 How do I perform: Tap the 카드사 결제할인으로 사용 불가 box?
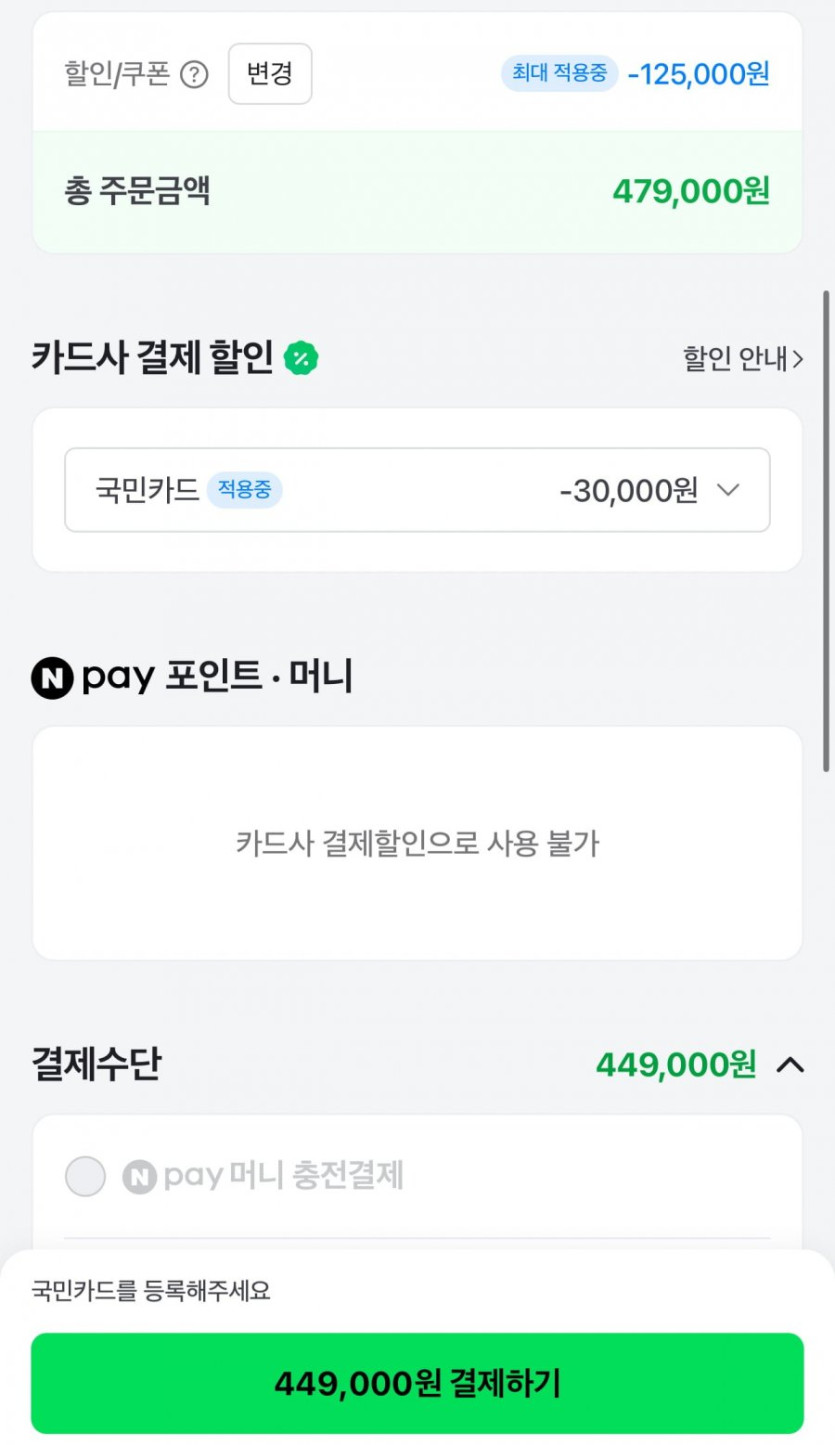(x=417, y=843)
